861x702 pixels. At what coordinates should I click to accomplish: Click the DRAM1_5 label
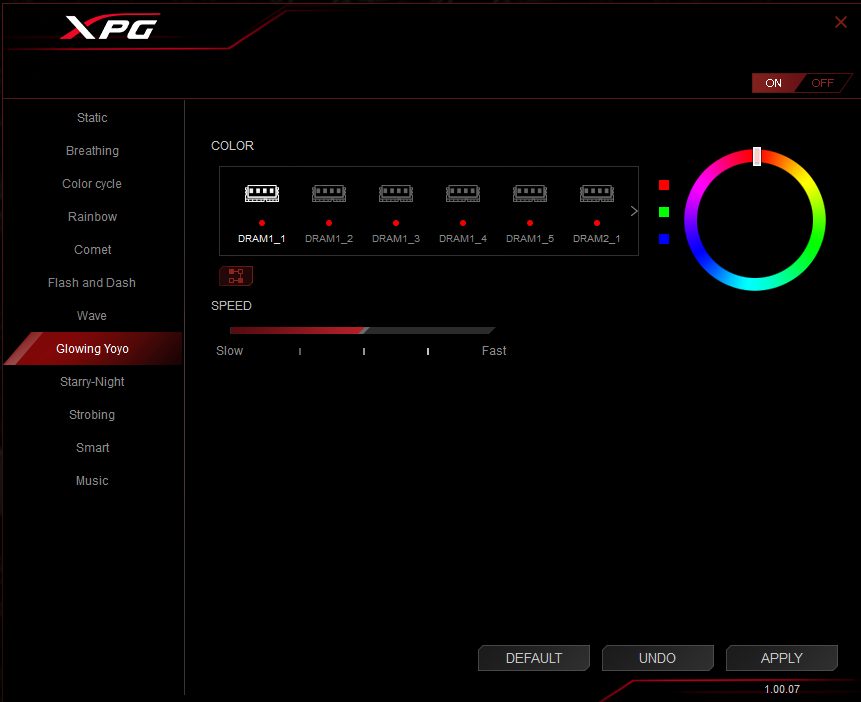coord(530,238)
